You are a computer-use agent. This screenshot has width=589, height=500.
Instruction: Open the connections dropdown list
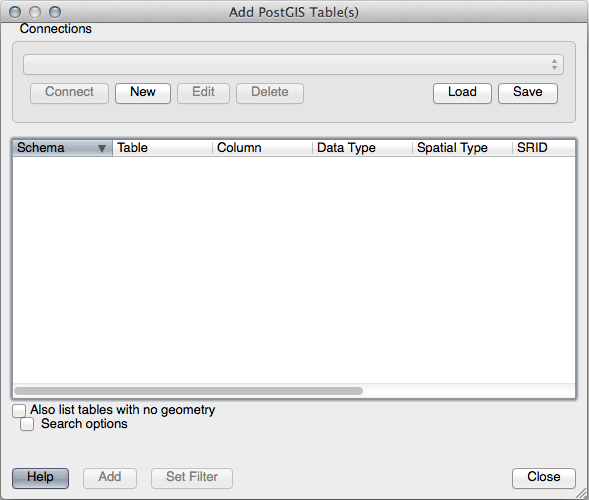(293, 65)
